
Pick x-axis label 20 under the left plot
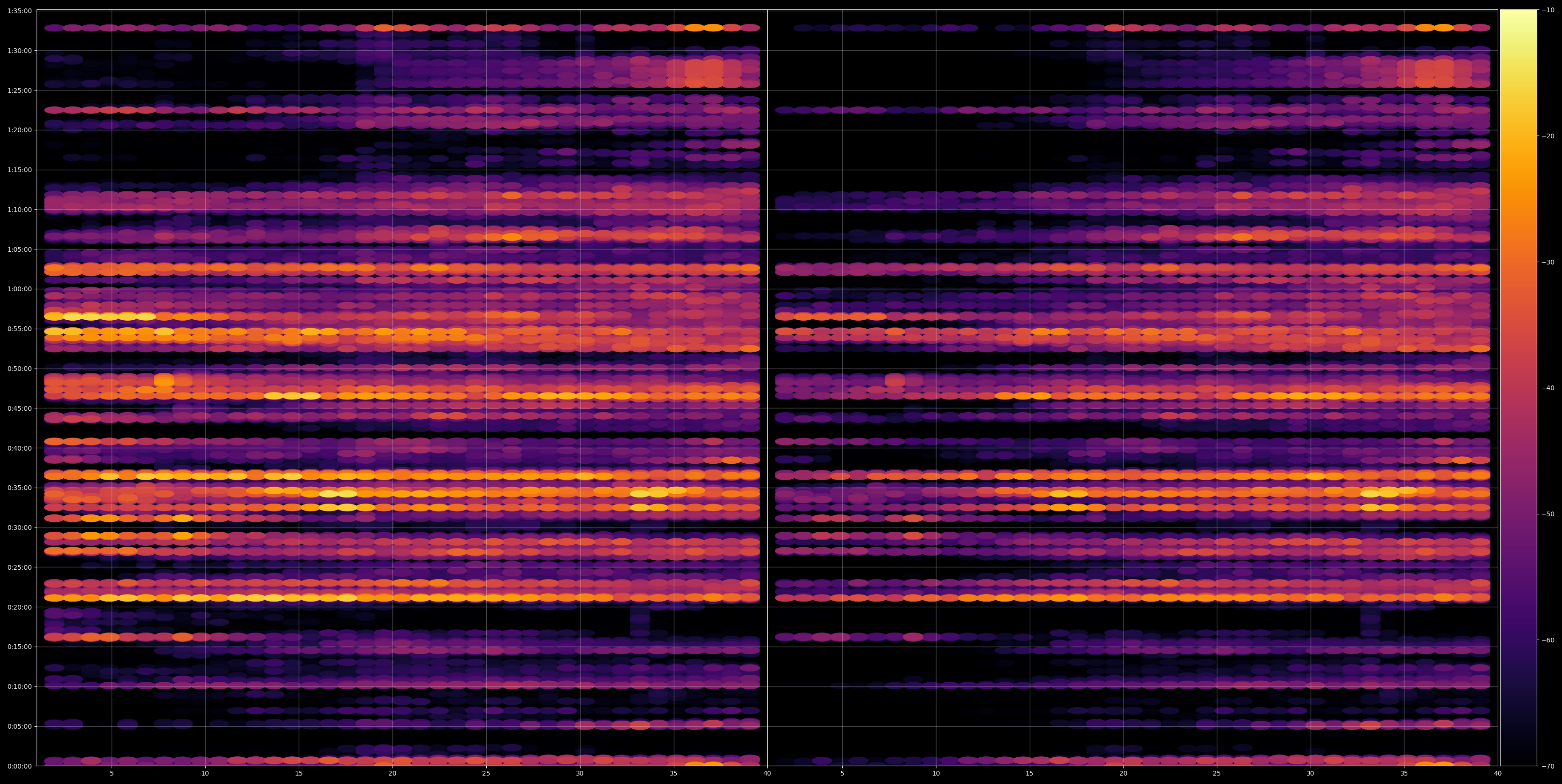coord(392,773)
